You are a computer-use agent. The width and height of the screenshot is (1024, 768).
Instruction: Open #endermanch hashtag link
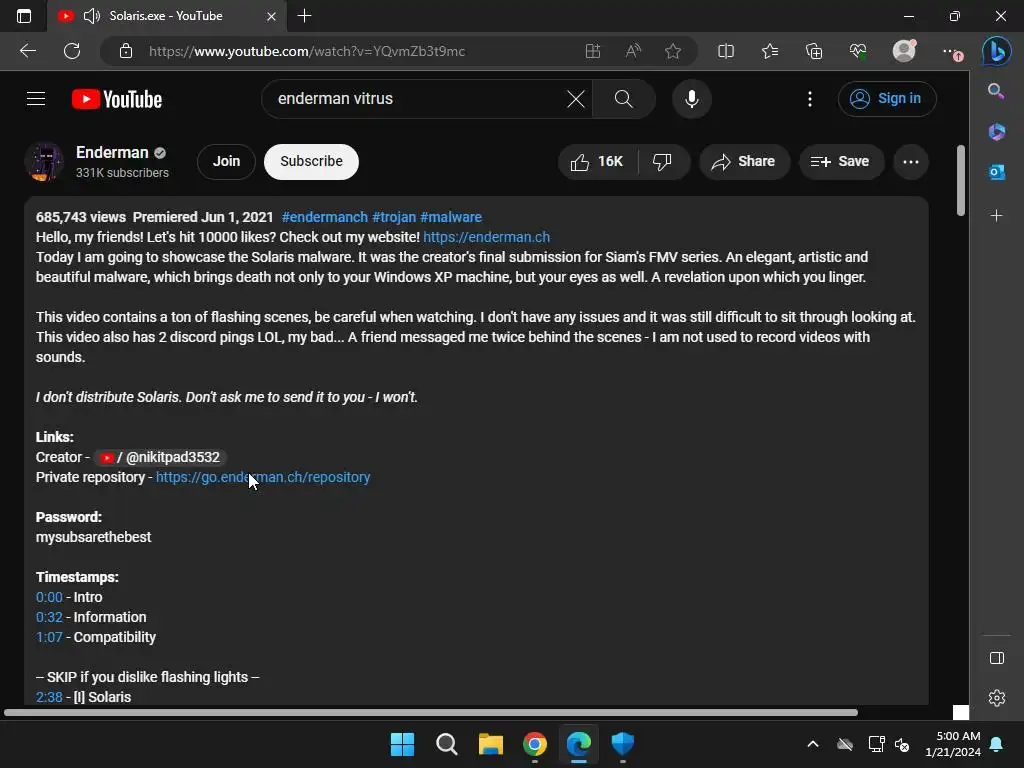pyautogui.click(x=325, y=217)
